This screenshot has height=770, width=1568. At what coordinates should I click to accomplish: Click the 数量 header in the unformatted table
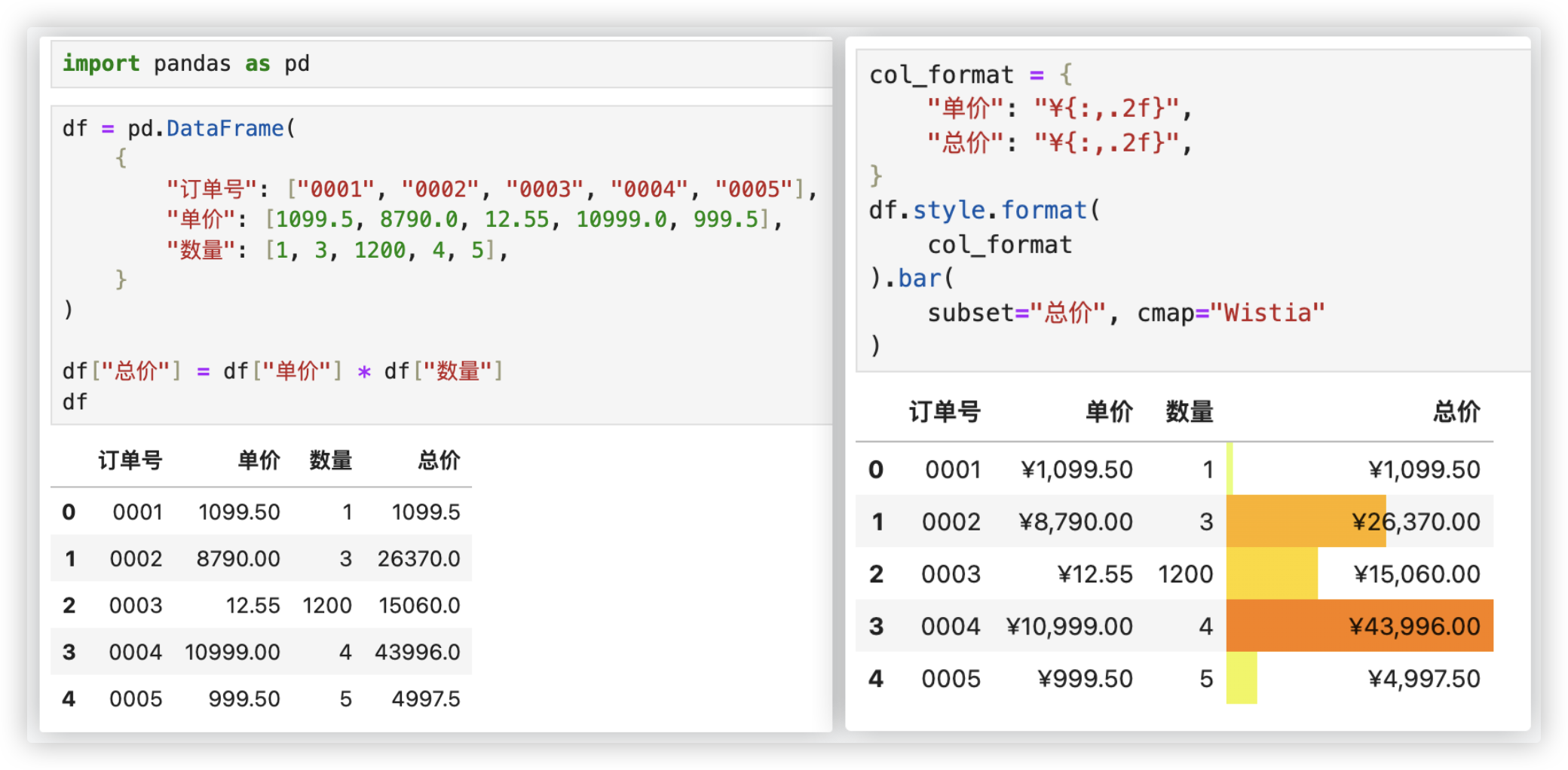coord(331,460)
